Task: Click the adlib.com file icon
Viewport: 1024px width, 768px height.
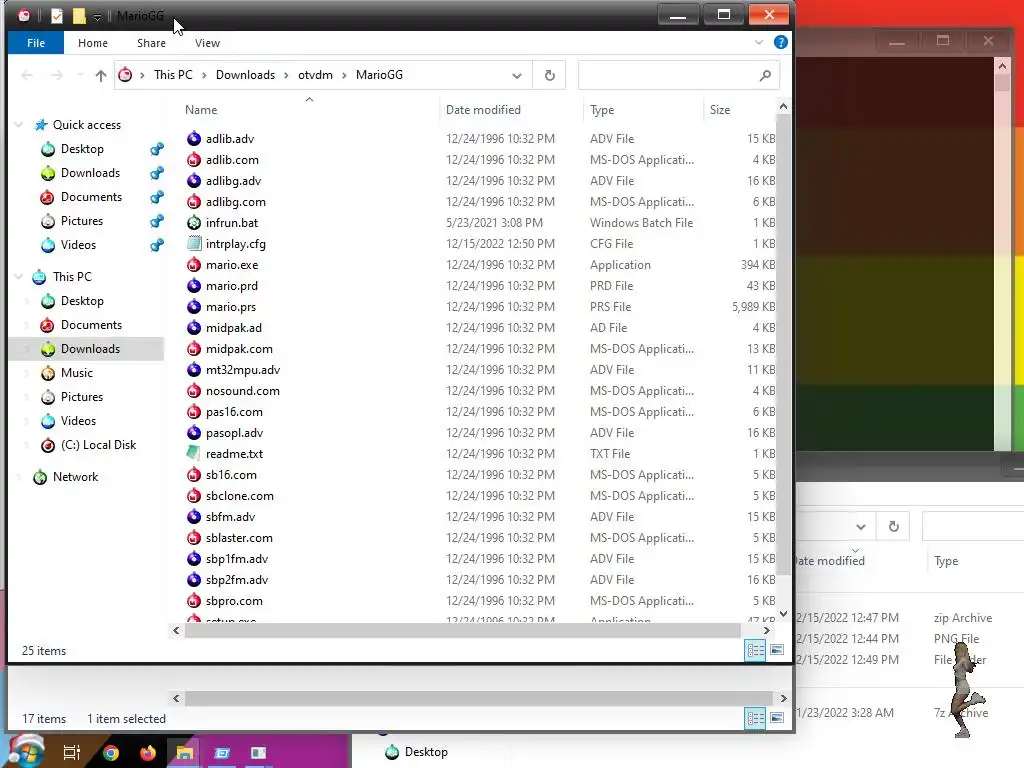Action: [x=193, y=159]
